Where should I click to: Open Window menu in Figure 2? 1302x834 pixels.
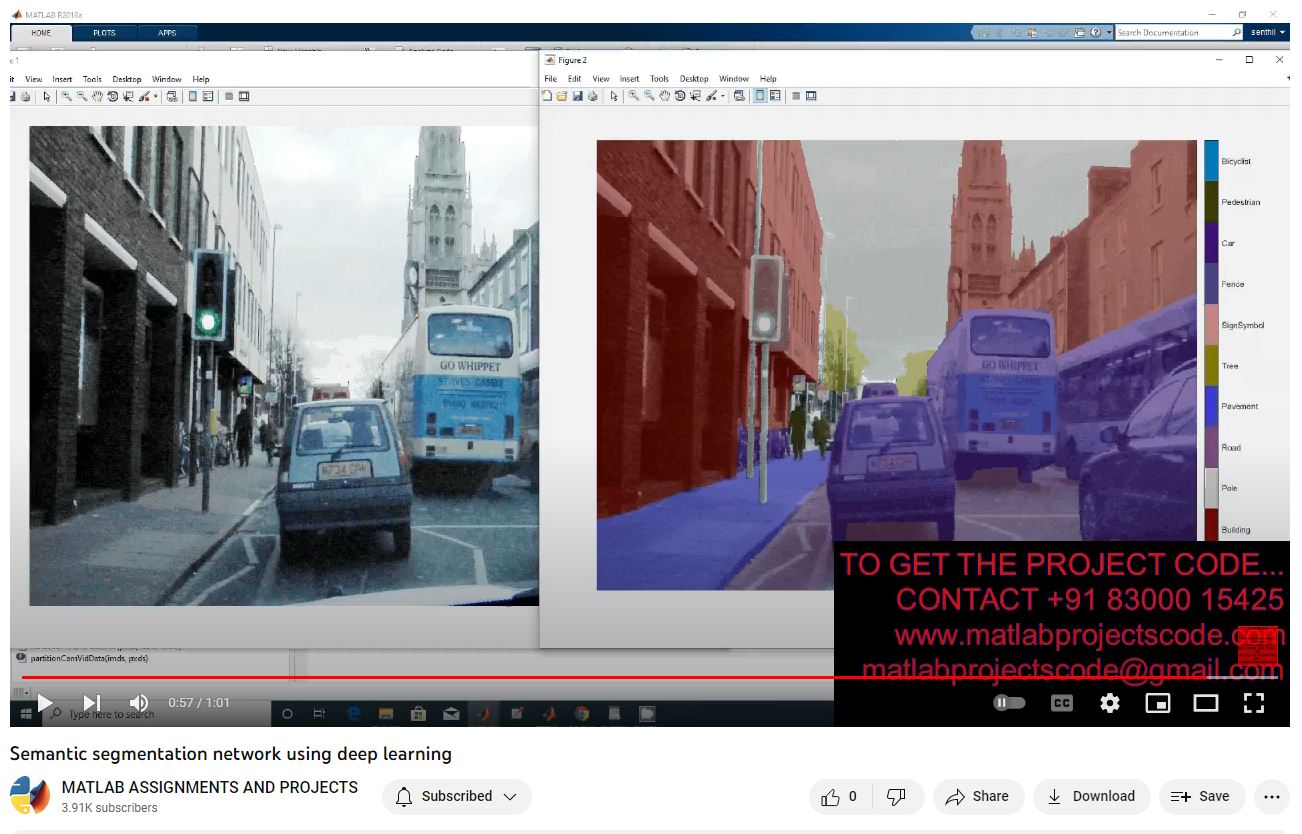coord(734,79)
